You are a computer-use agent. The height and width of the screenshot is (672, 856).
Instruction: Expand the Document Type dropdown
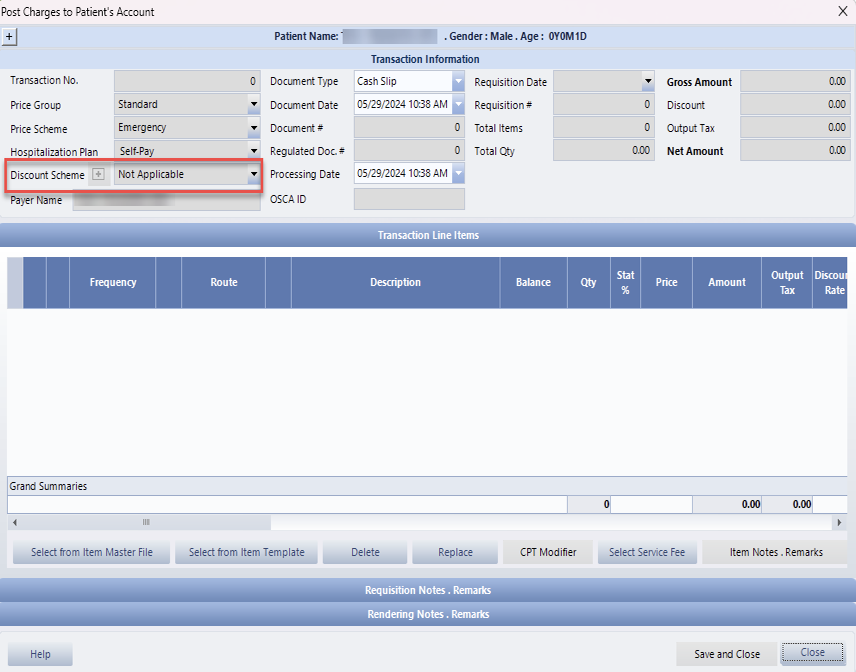pos(458,82)
